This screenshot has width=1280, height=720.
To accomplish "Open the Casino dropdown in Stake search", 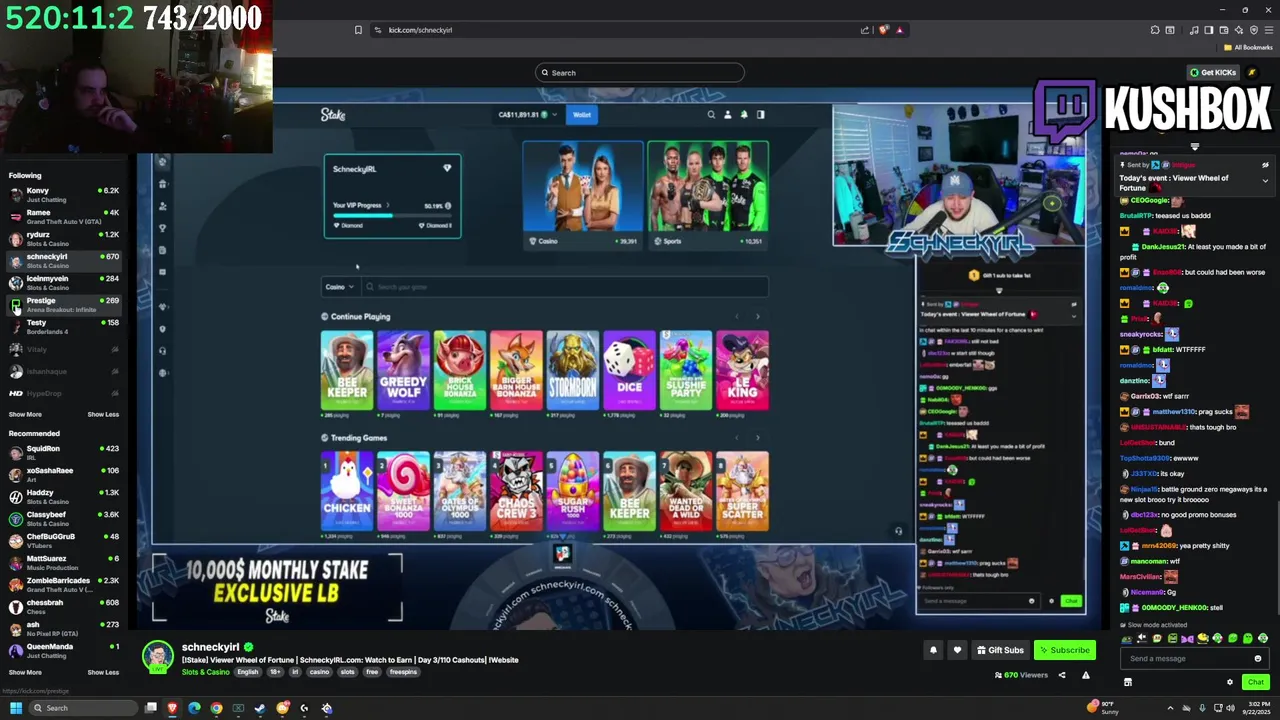I will point(340,287).
